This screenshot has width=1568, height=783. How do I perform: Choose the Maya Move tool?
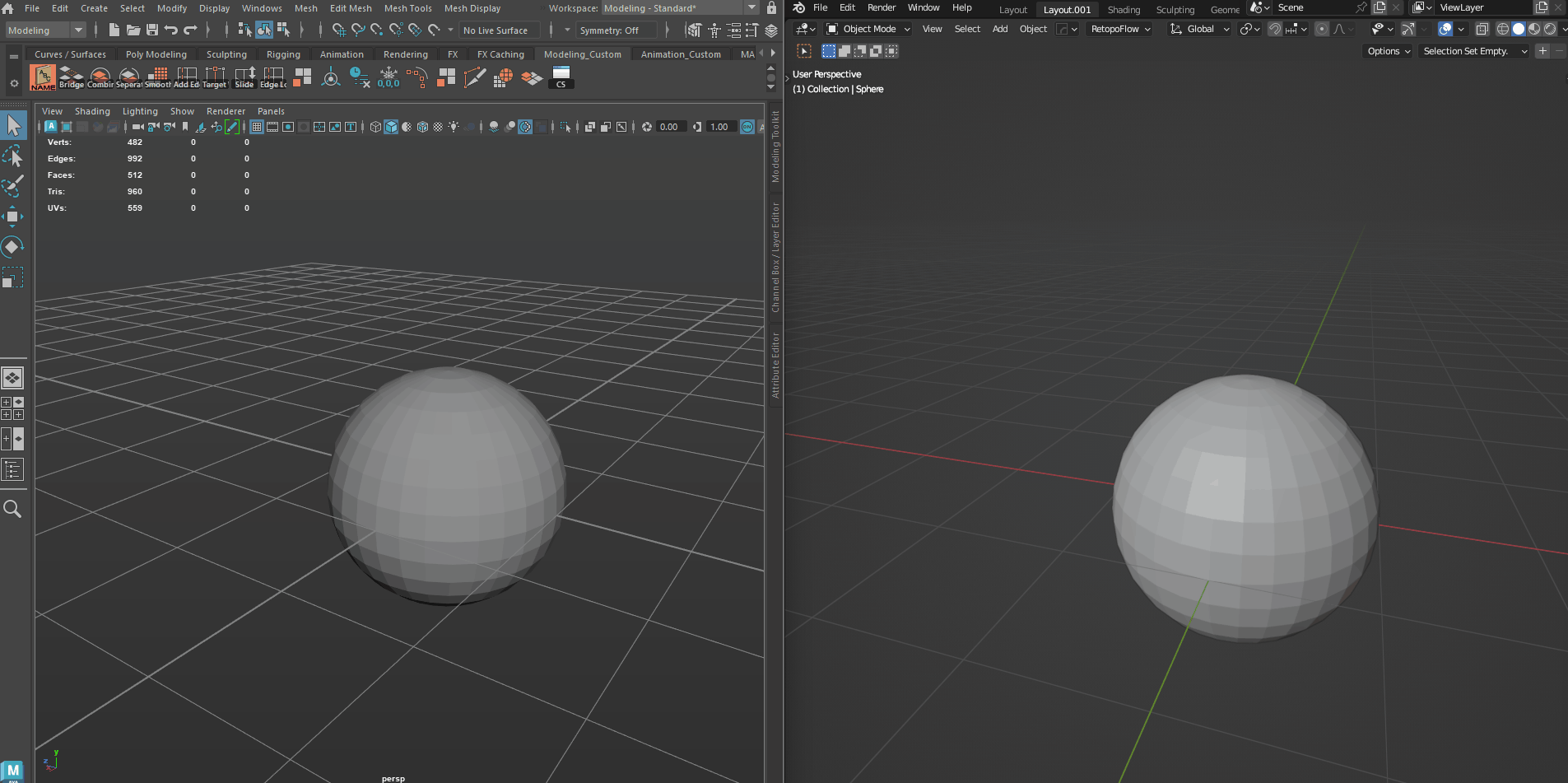pos(13,217)
